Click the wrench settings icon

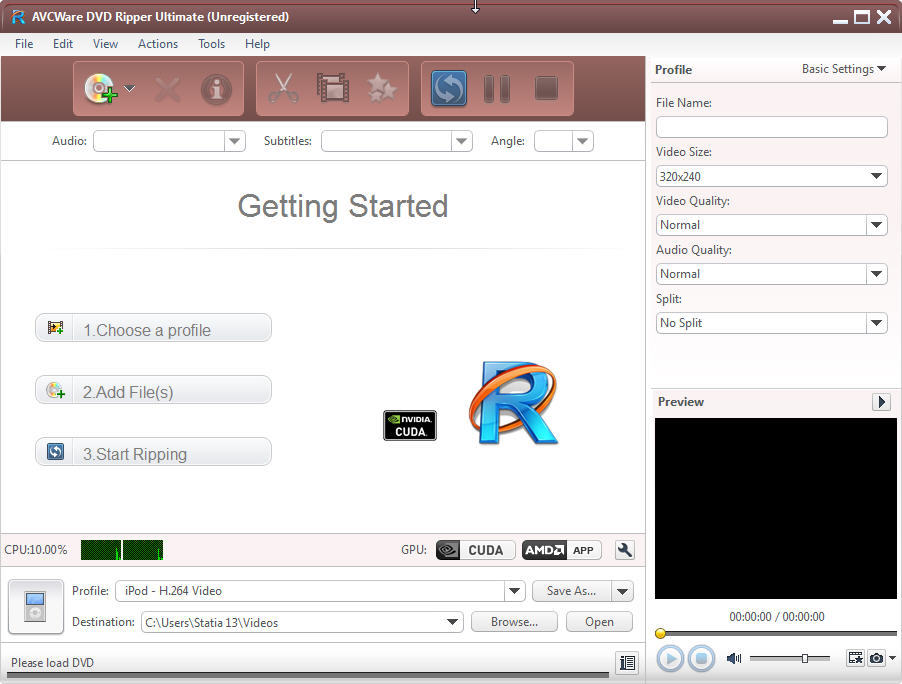624,551
